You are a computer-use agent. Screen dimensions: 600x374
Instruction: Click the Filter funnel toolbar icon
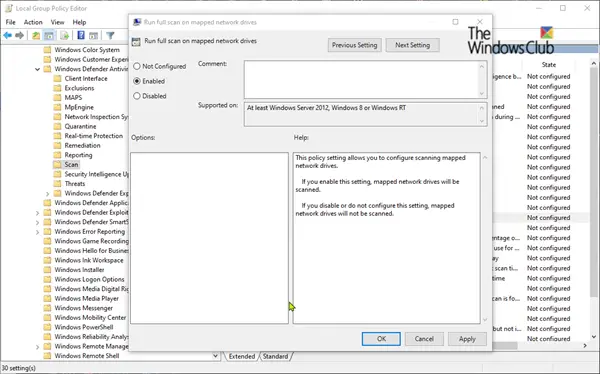110,36
